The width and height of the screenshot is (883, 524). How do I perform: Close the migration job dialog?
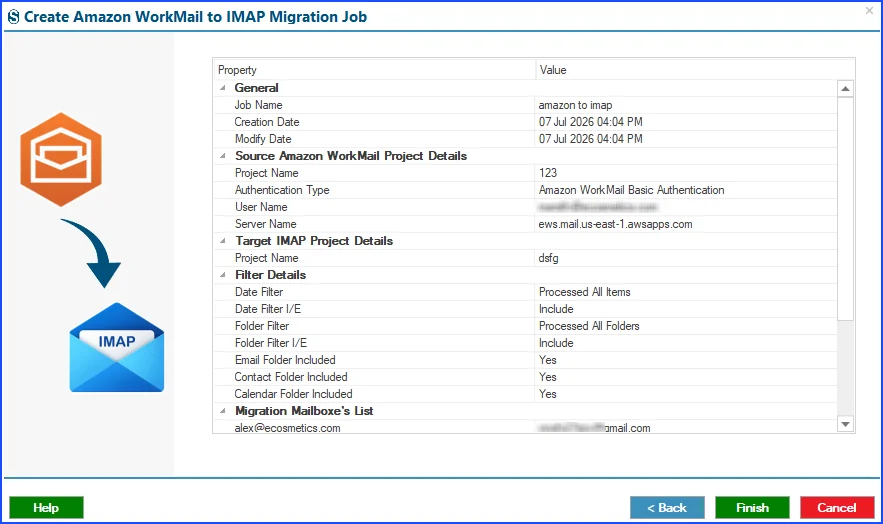[x=869, y=11]
